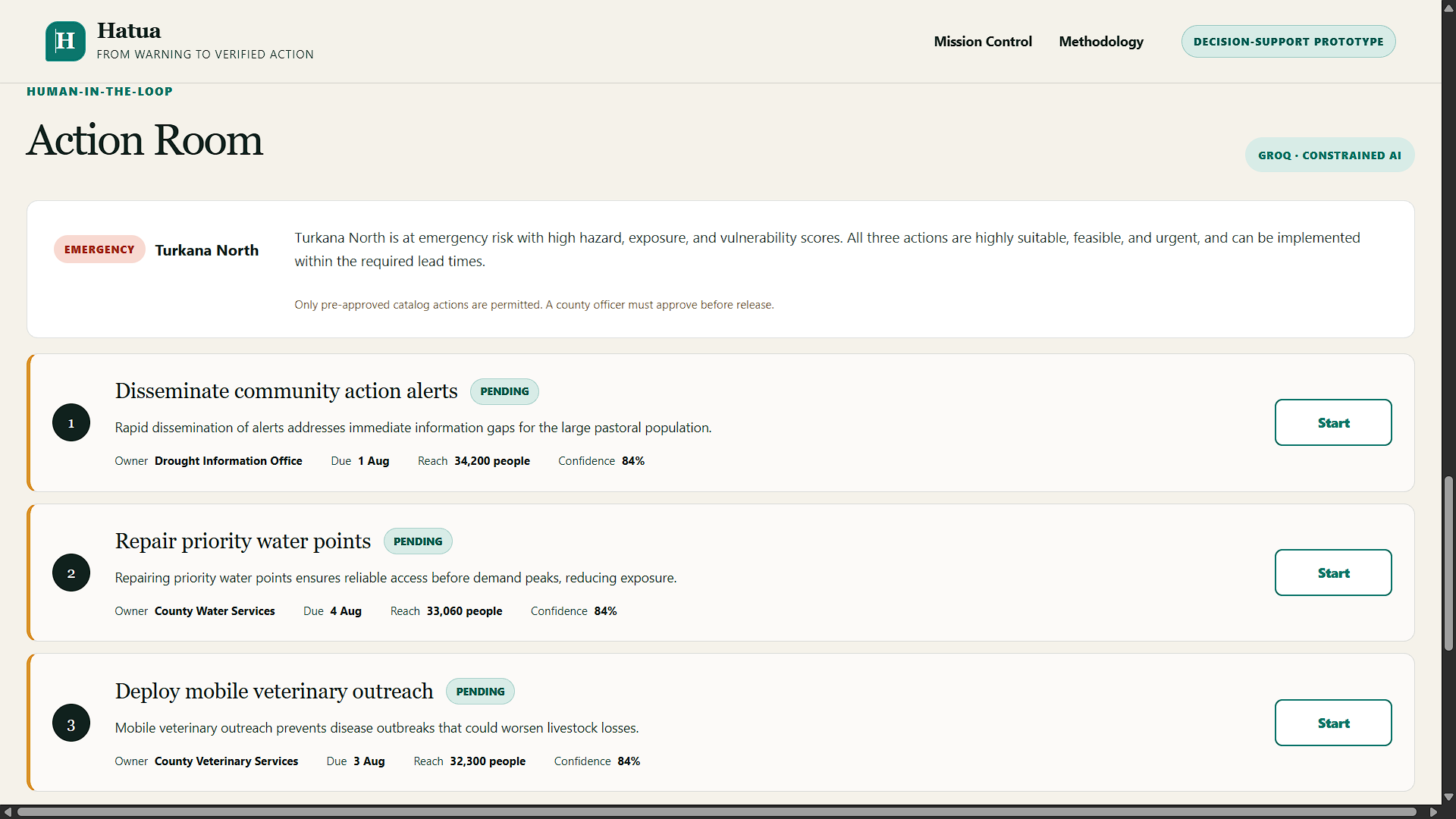Click the PENDING badge on water points
The width and height of the screenshot is (1456, 819).
pos(418,541)
